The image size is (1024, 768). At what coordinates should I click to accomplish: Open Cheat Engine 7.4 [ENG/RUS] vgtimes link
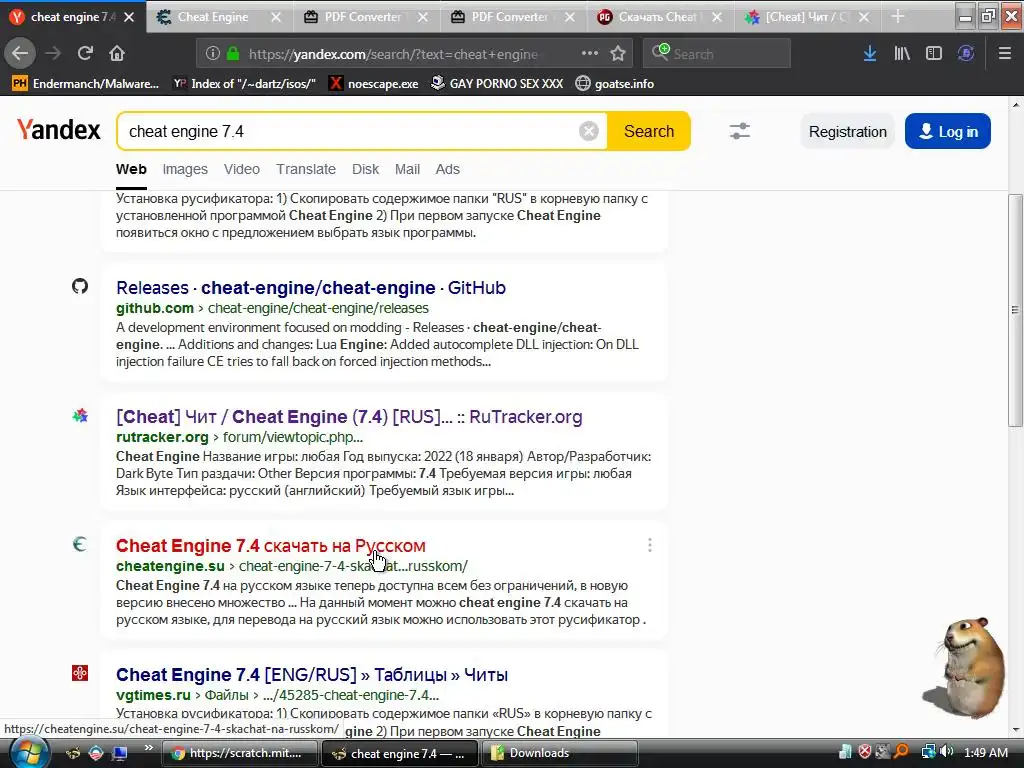(x=312, y=675)
